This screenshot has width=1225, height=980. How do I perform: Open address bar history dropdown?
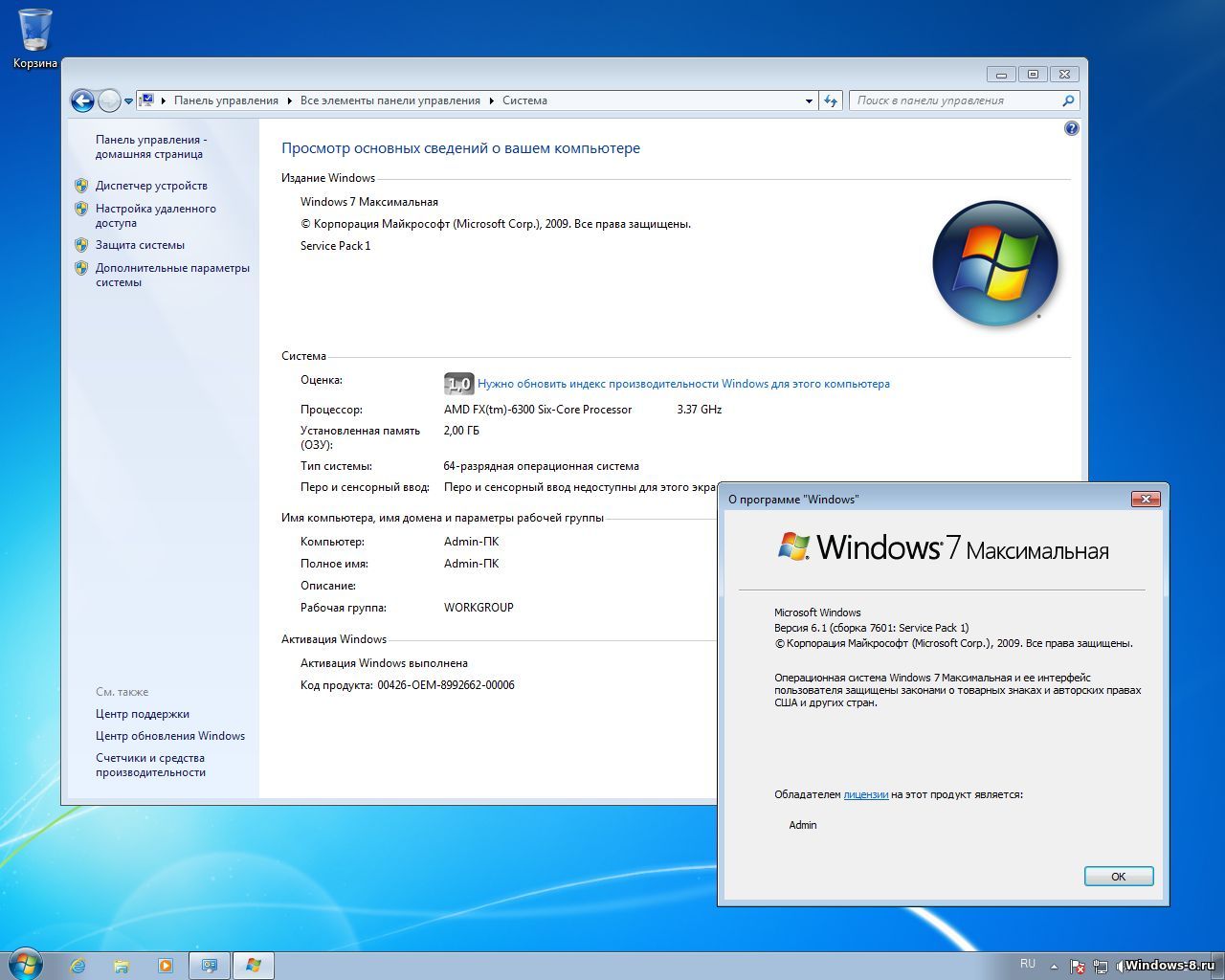[809, 100]
